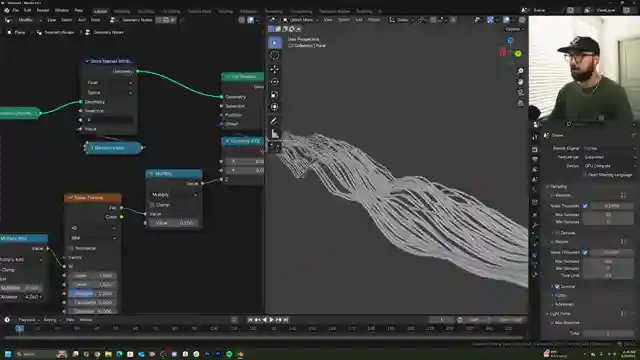This screenshot has width=640, height=360.
Task: Open the Object Mode dropdown in viewport
Action: [x=301, y=20]
